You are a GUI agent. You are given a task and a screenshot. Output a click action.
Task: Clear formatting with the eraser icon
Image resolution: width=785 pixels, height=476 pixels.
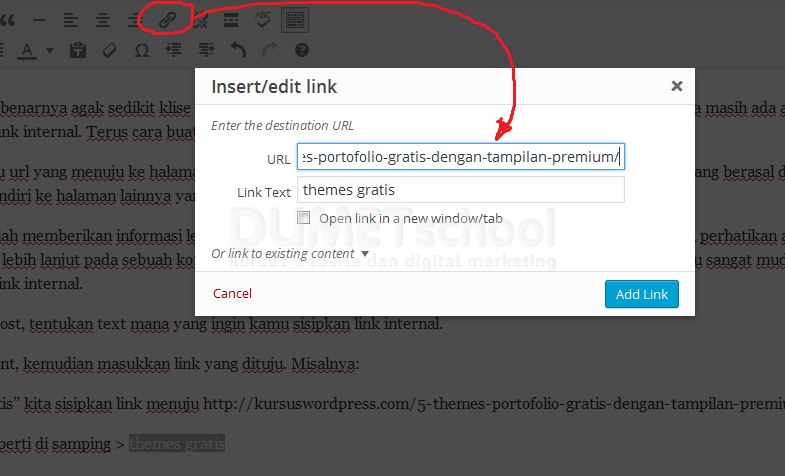pos(109,51)
